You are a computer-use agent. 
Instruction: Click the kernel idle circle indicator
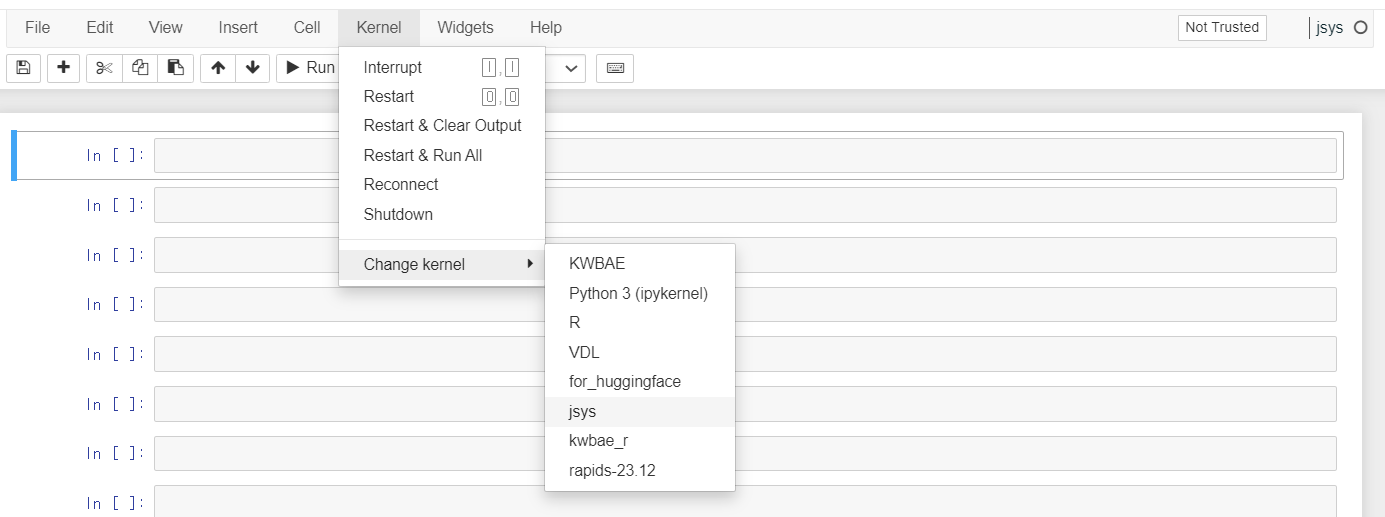pyautogui.click(x=1360, y=28)
